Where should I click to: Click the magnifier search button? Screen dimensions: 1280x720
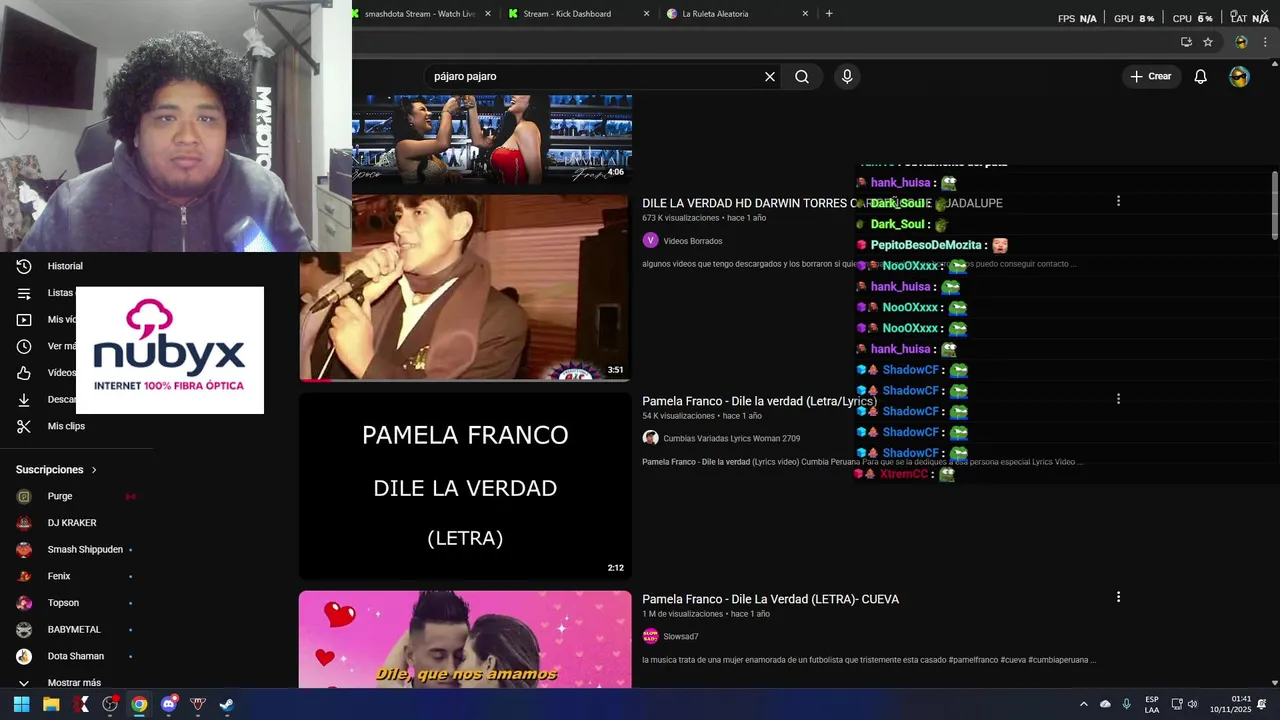tap(802, 77)
